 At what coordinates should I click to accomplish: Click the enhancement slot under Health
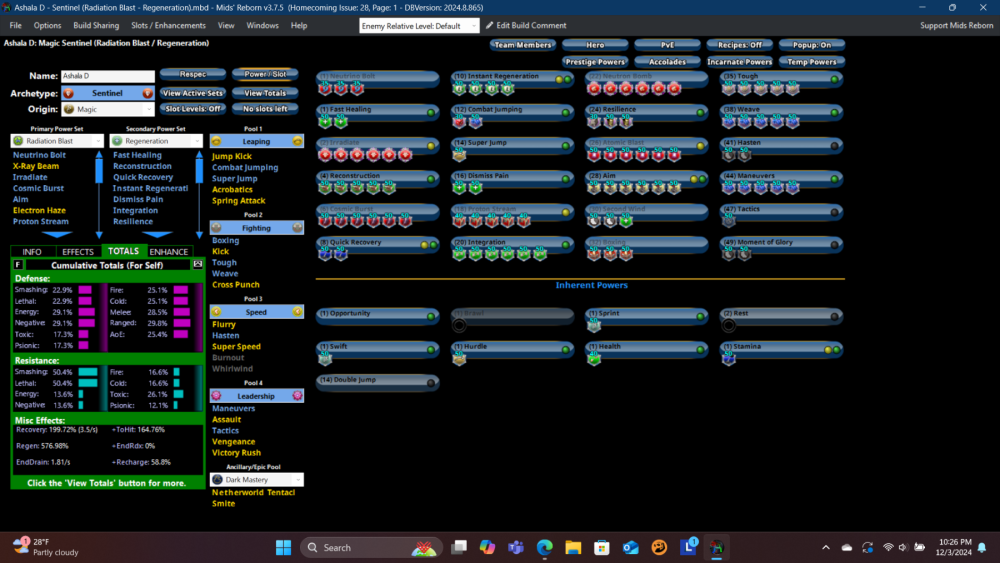593,359
